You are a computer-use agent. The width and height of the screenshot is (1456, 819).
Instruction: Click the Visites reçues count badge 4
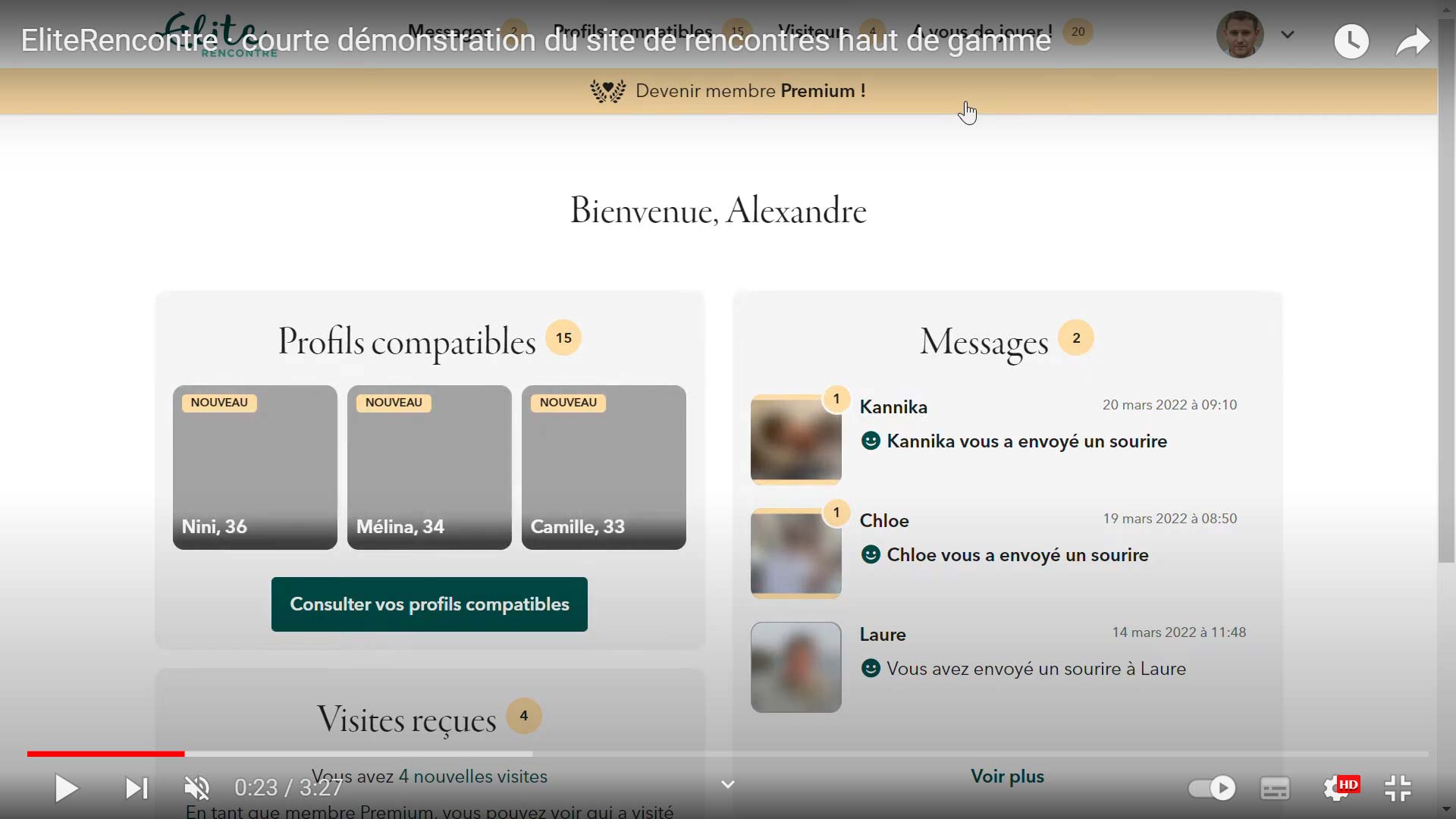[x=524, y=716]
